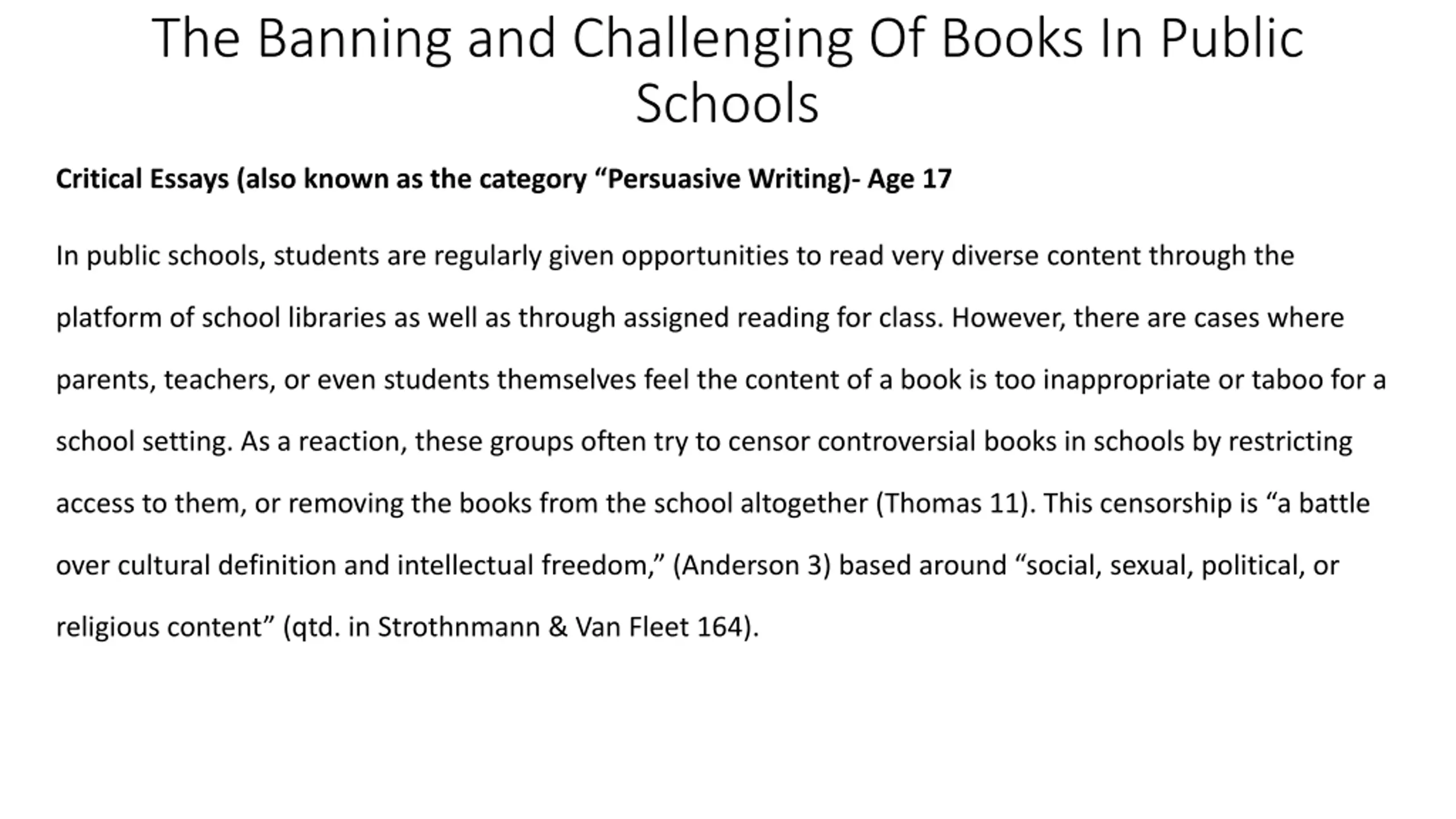Place cursor on "In public schools, students" line
1456x819 pixels.
[675, 256]
